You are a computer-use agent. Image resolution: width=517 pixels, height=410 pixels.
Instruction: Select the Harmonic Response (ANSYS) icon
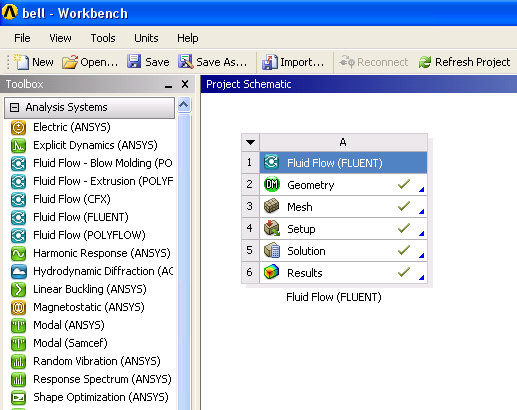click(x=18, y=253)
